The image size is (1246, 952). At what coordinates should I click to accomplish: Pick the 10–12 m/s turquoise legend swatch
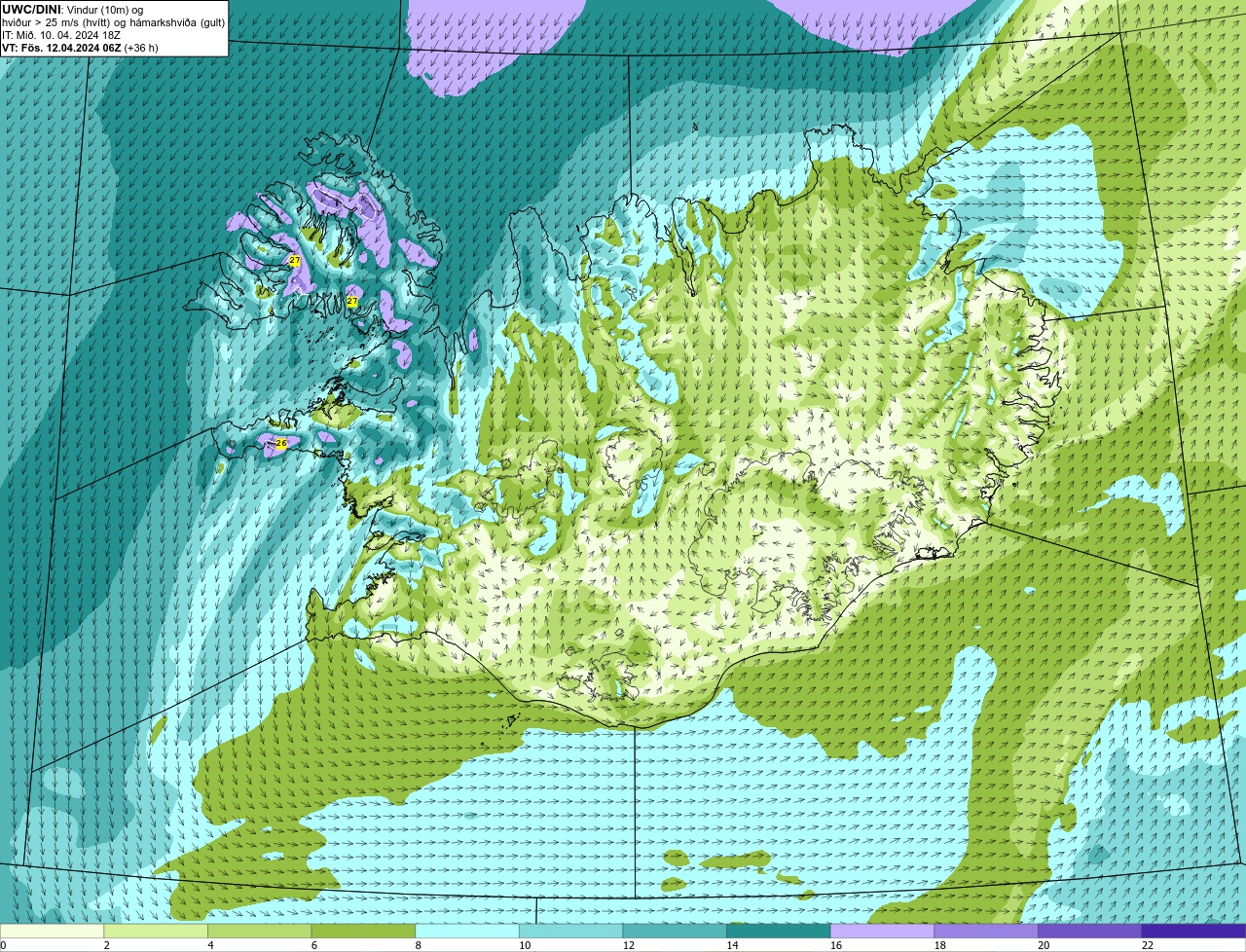[x=571, y=931]
